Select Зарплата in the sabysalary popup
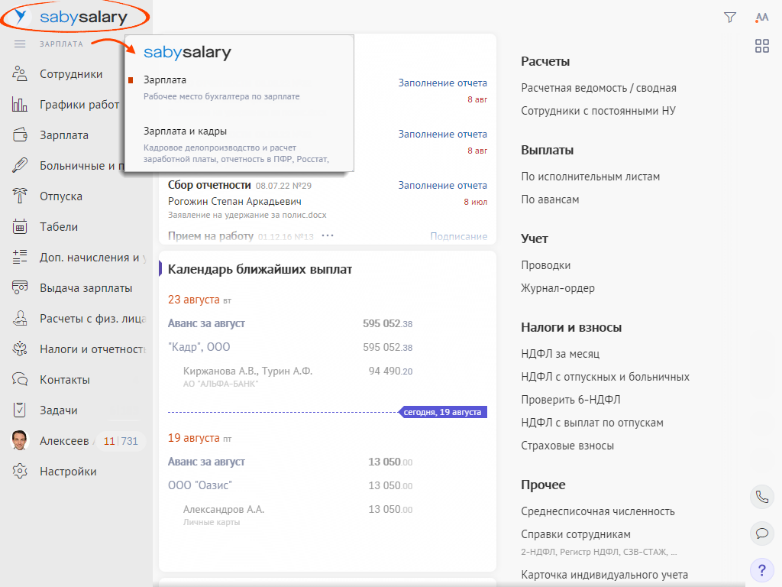782x587 pixels. pos(165,80)
